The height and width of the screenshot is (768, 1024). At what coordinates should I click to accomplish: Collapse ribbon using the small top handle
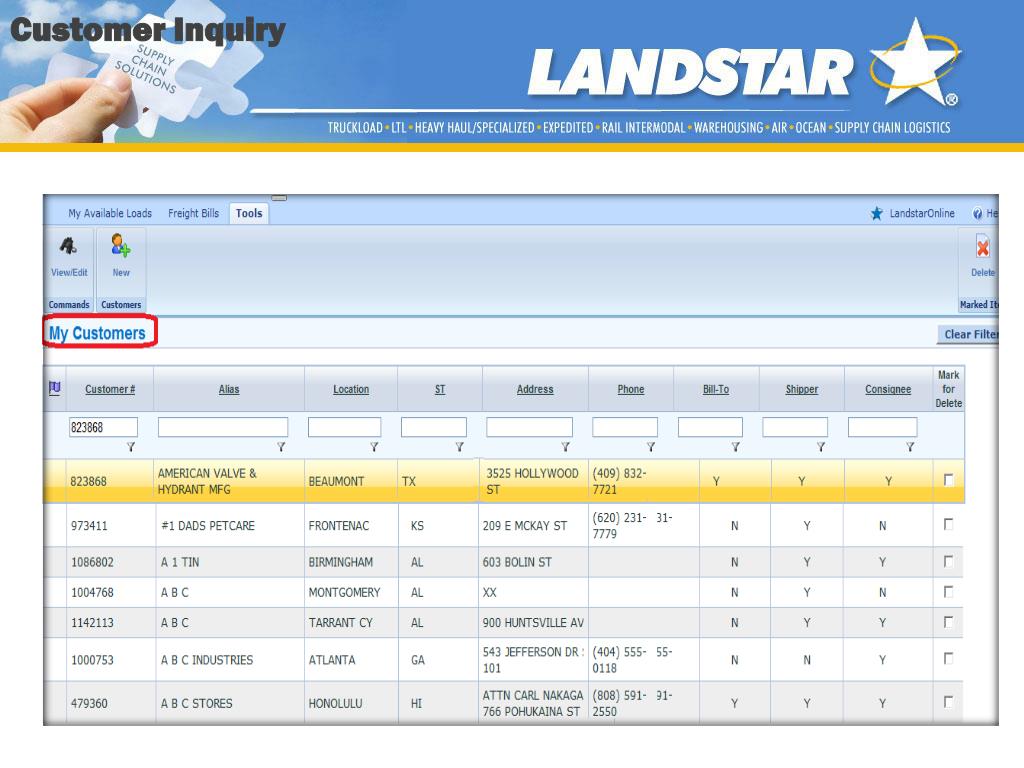280,197
